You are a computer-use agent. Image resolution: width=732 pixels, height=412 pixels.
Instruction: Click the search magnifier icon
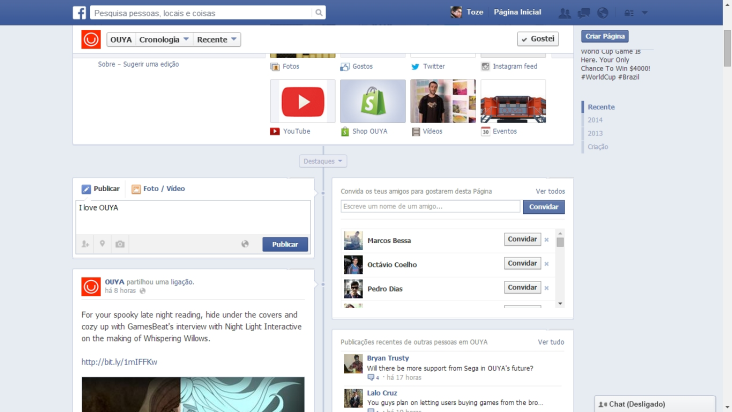pyautogui.click(x=319, y=13)
